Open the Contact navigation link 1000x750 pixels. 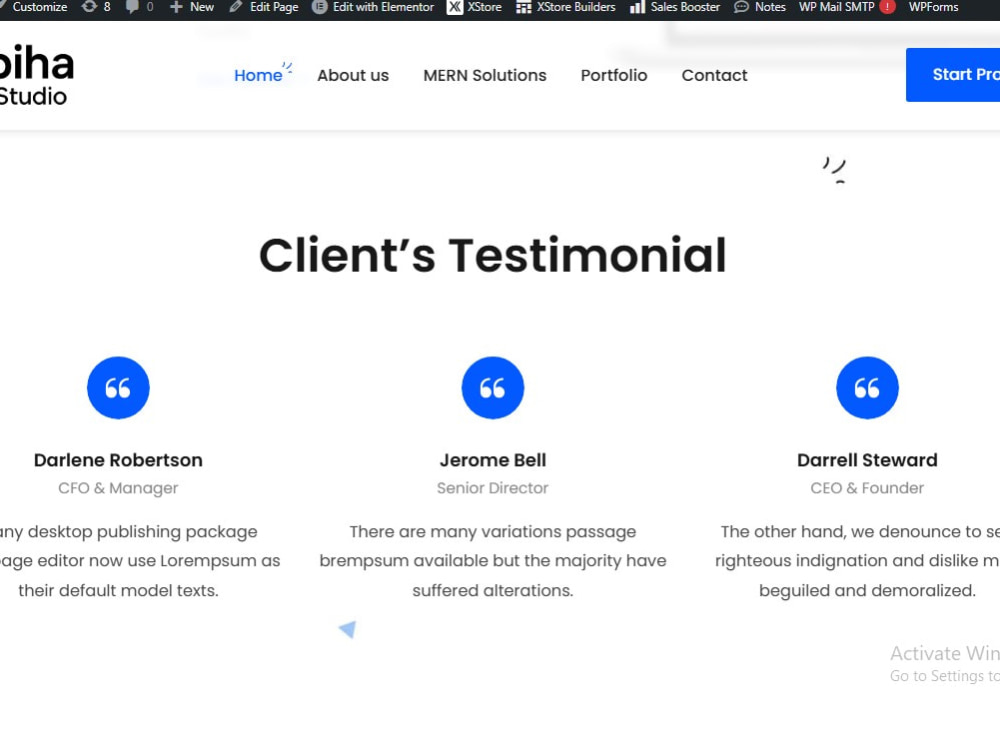click(714, 75)
